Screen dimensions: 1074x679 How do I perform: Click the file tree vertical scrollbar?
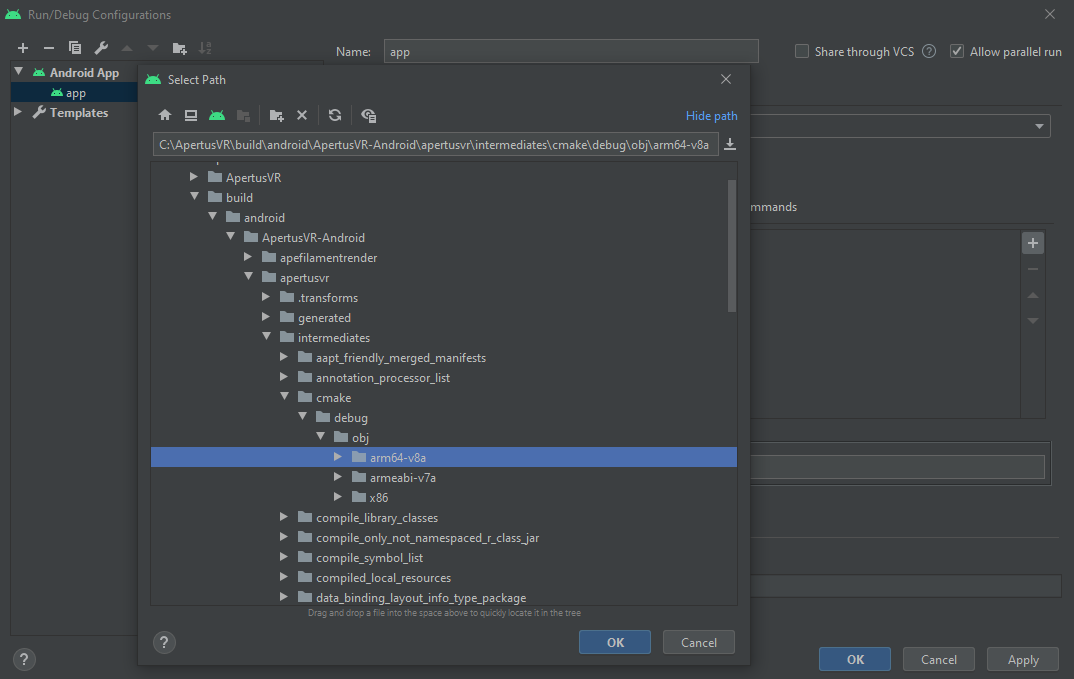[732, 246]
